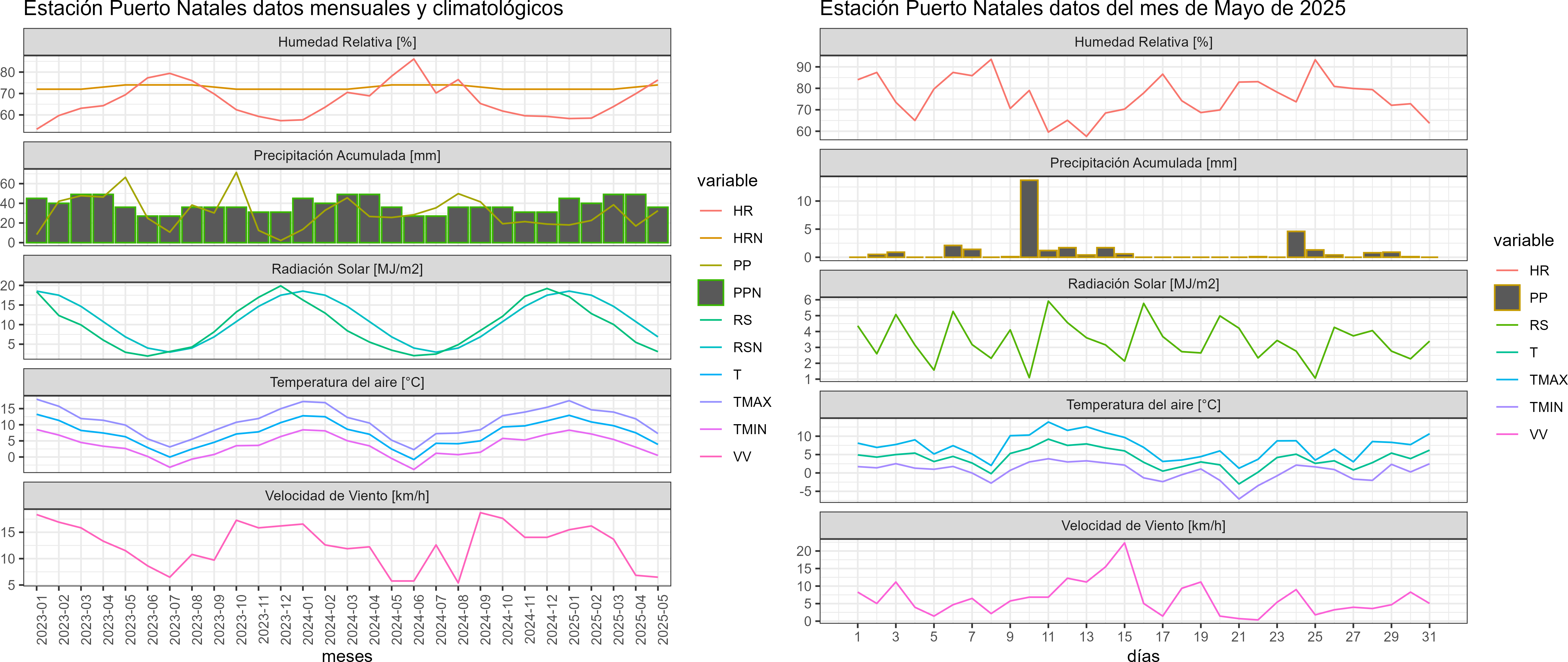
Task: Select the '2024-09' month tick label
Action: click(x=485, y=619)
